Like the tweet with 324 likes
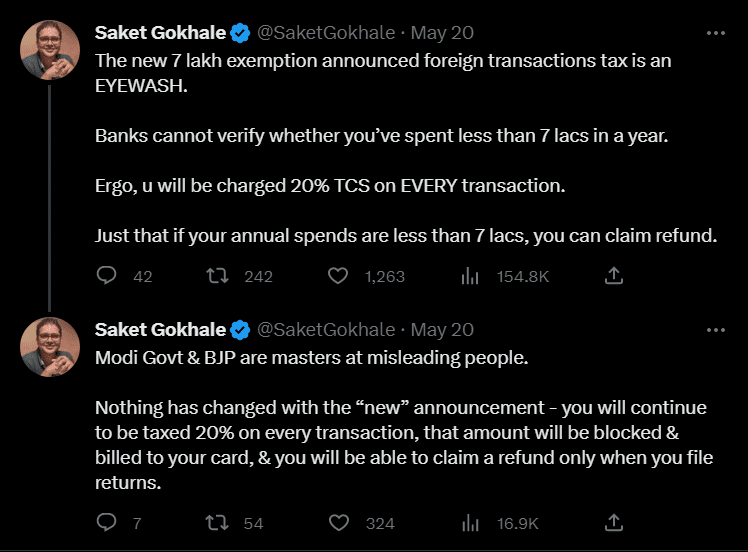 [338, 522]
